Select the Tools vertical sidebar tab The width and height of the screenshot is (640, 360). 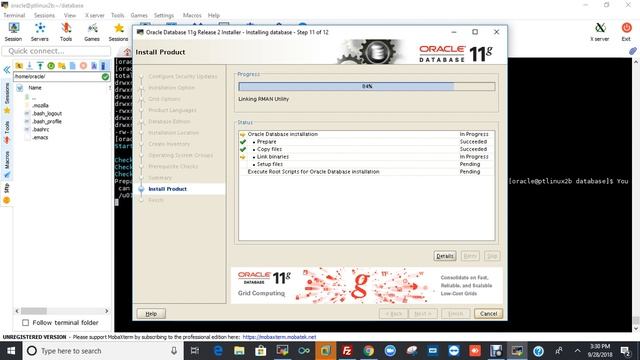(7, 132)
